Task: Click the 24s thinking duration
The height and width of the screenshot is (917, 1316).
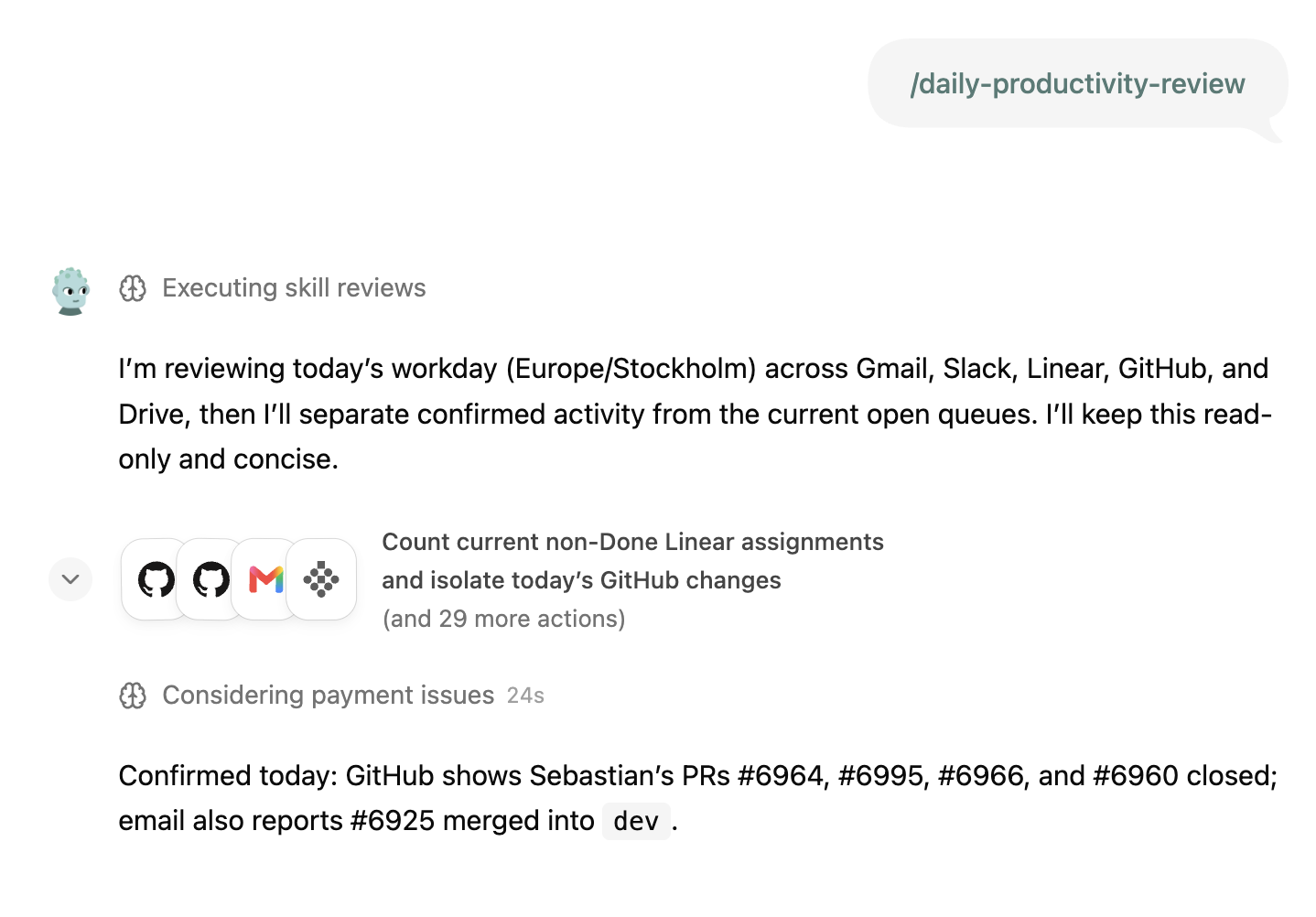Action: pos(525,696)
